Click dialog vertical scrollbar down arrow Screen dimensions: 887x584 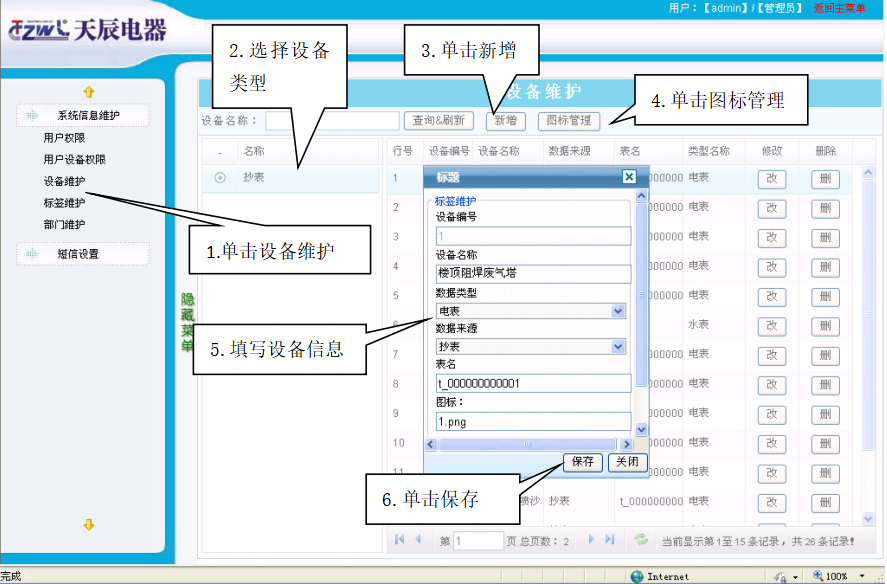pos(641,430)
